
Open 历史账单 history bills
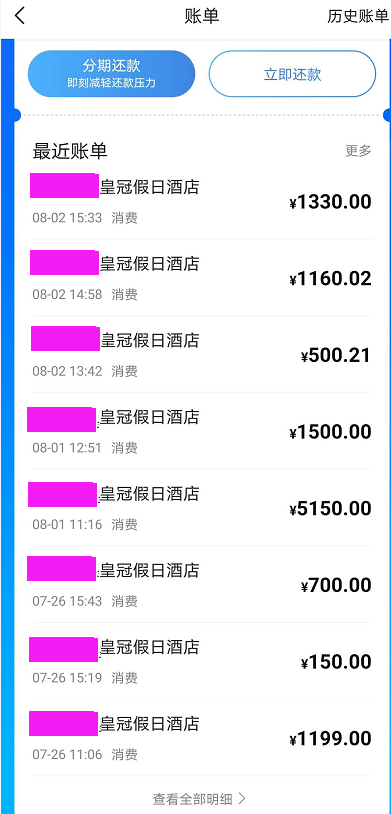click(358, 16)
